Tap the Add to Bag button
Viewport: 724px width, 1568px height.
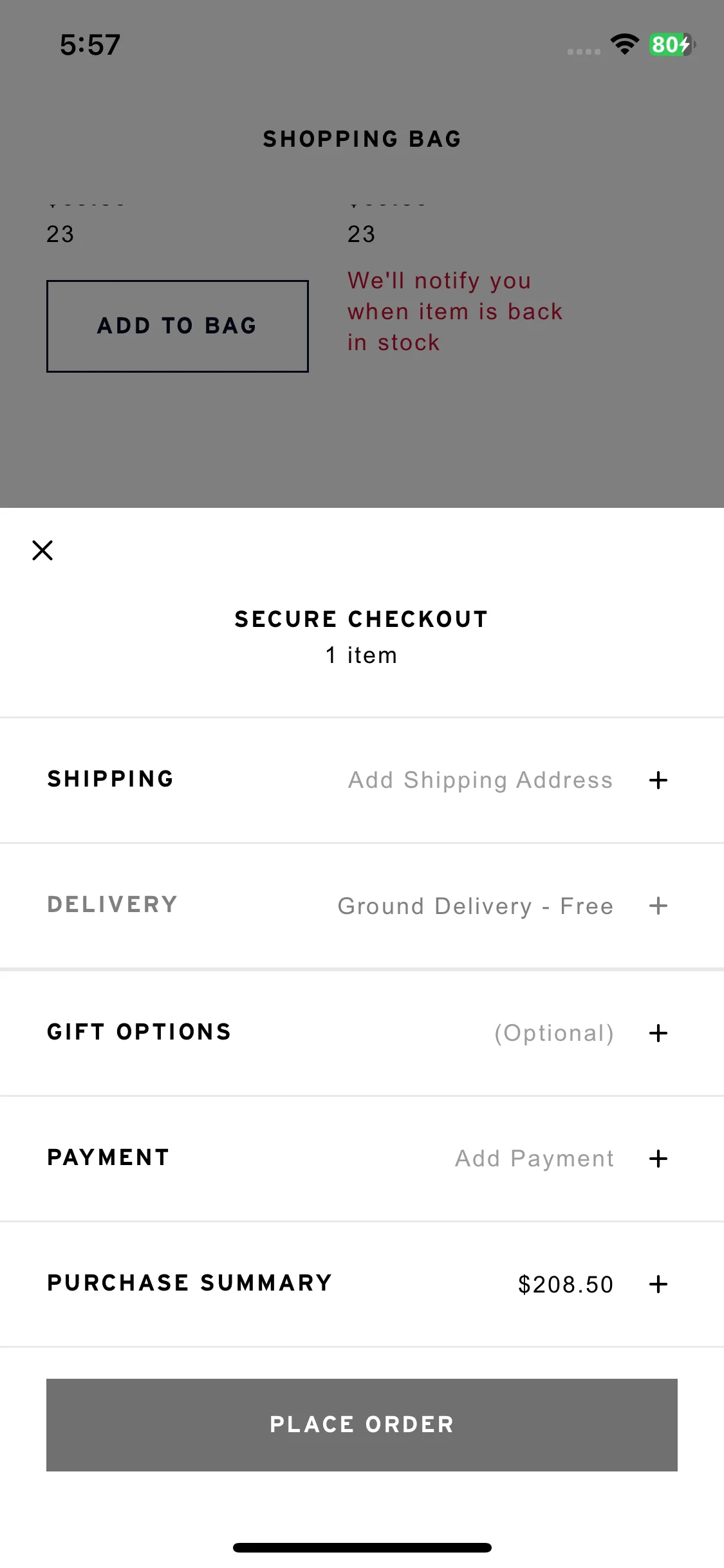point(177,326)
